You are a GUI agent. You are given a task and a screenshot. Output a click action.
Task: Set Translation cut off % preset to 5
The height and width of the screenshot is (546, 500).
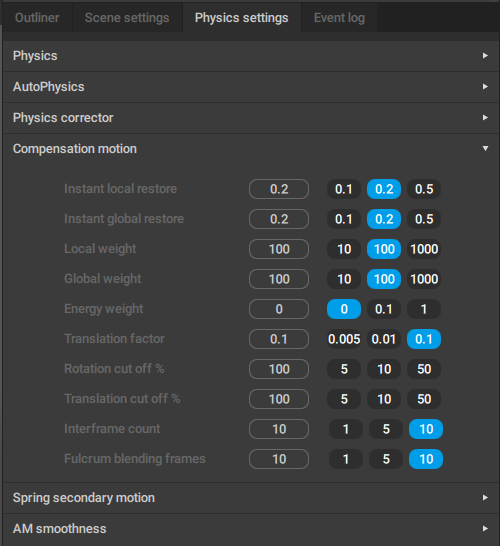(x=344, y=399)
